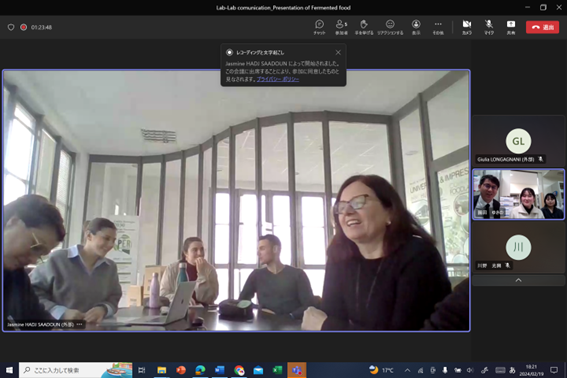The height and width of the screenshot is (378, 567).
Task: Click the share screen icon
Action: (x=511, y=27)
